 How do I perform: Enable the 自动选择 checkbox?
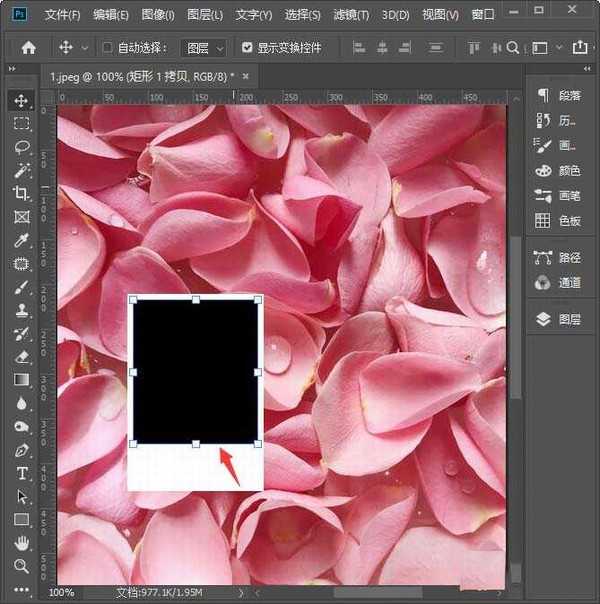click(x=109, y=47)
